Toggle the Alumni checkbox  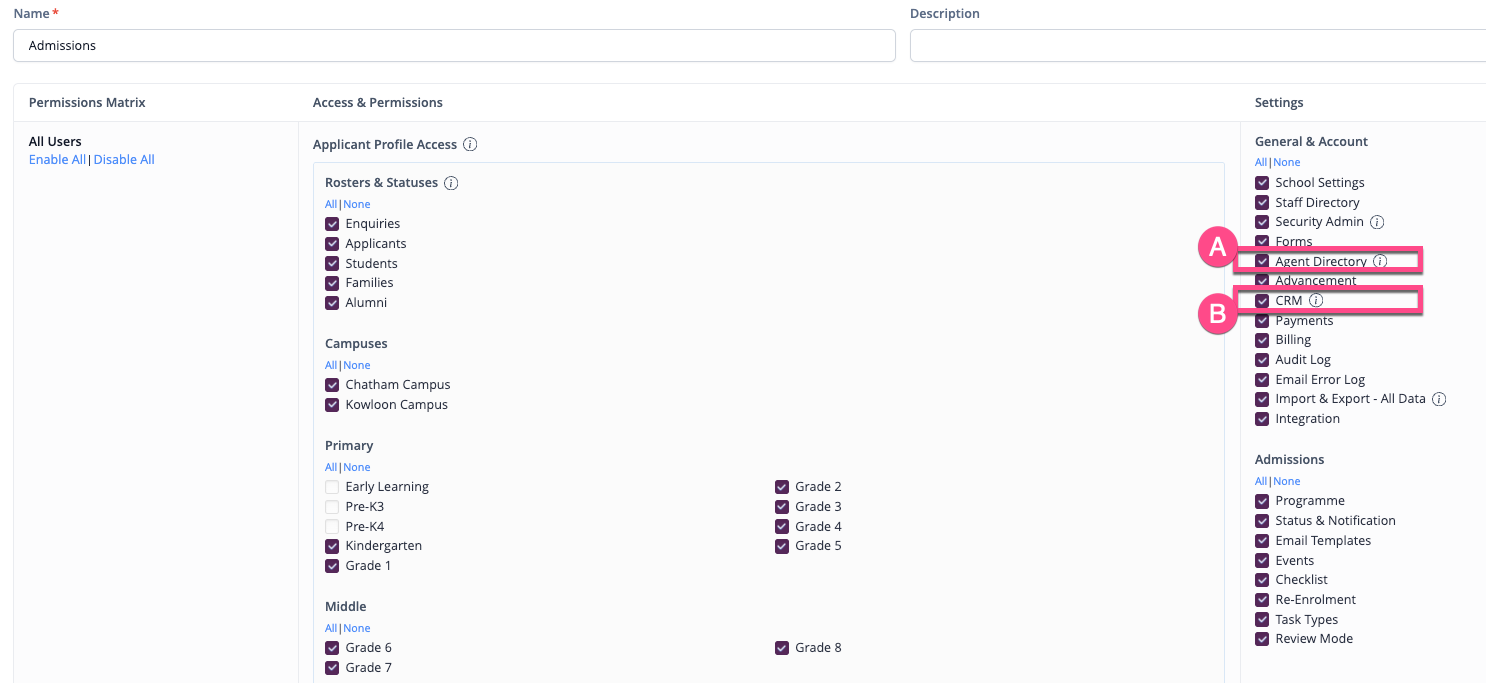(332, 303)
